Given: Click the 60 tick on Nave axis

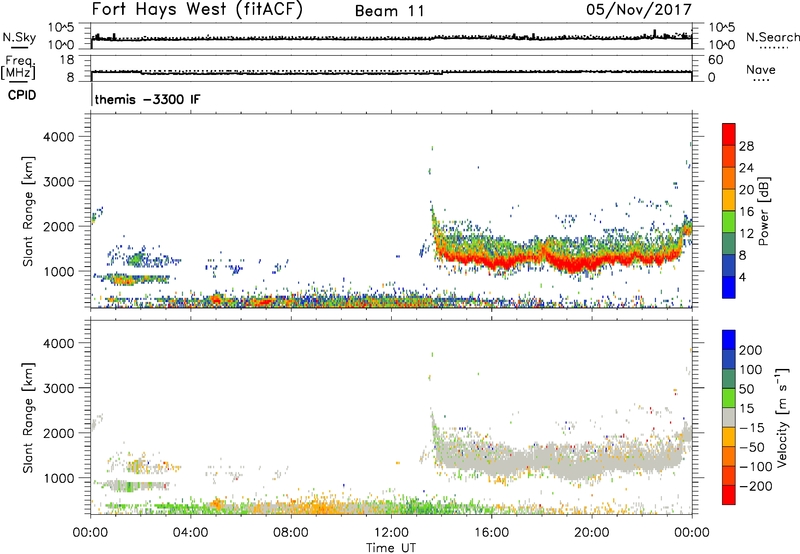Looking at the screenshot, I should pyautogui.click(x=715, y=60).
